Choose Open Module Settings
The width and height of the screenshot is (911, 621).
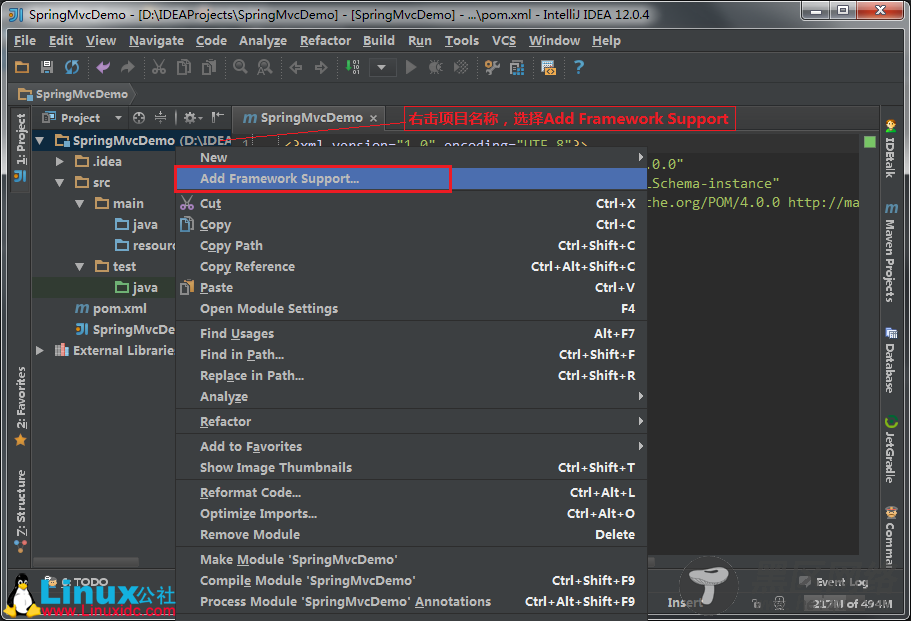pos(411,308)
